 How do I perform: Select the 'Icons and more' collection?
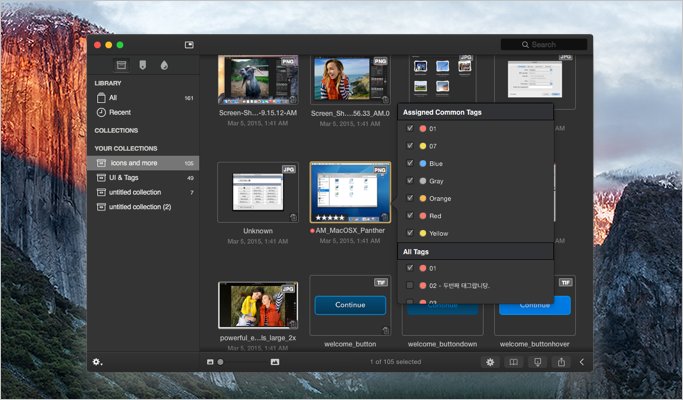[143, 163]
